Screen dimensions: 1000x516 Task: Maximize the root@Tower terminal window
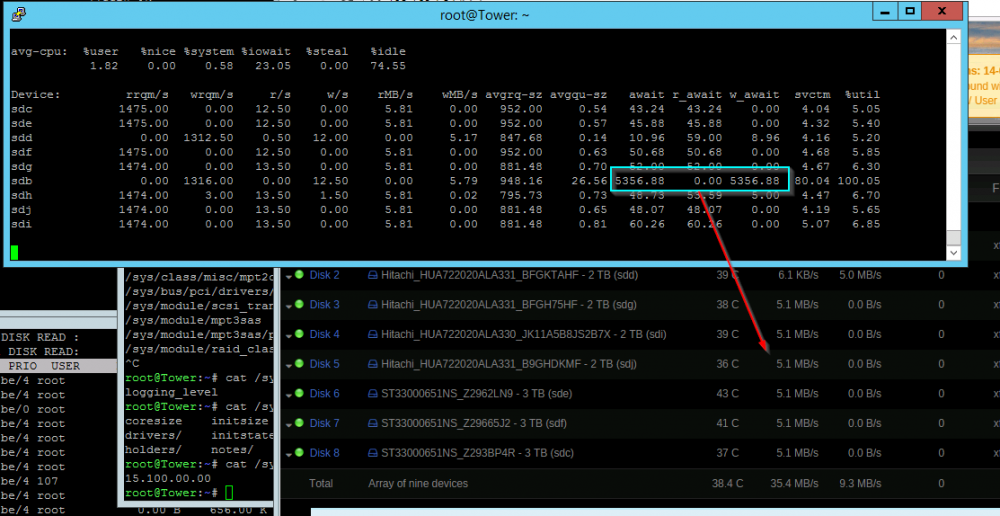[909, 11]
